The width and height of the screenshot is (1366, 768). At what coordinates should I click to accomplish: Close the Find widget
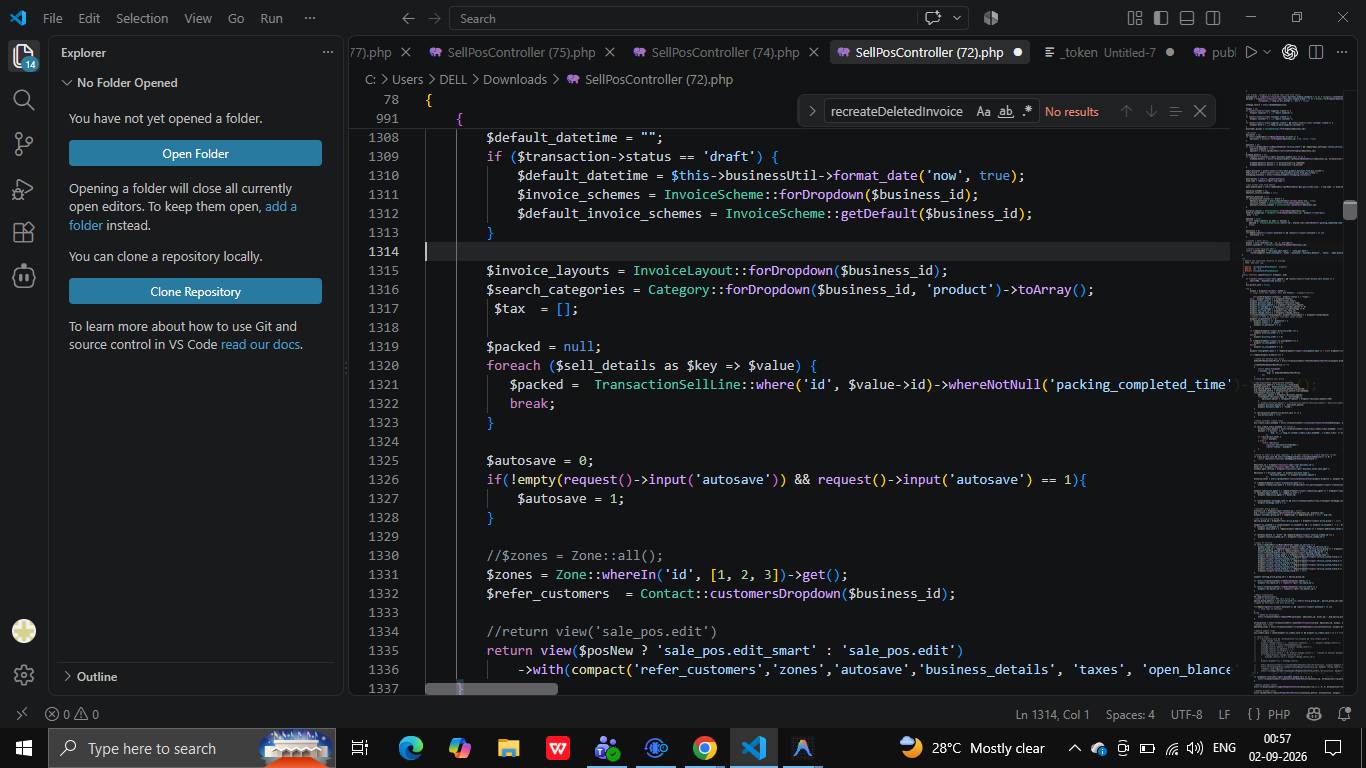pos(1200,111)
